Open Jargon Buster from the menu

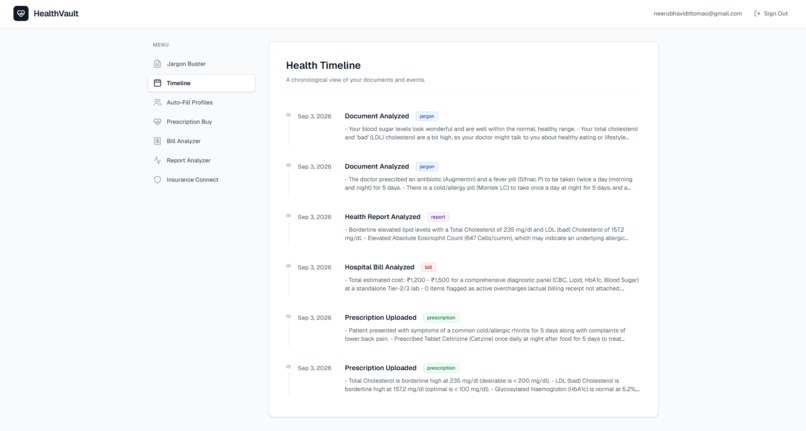click(x=202, y=64)
